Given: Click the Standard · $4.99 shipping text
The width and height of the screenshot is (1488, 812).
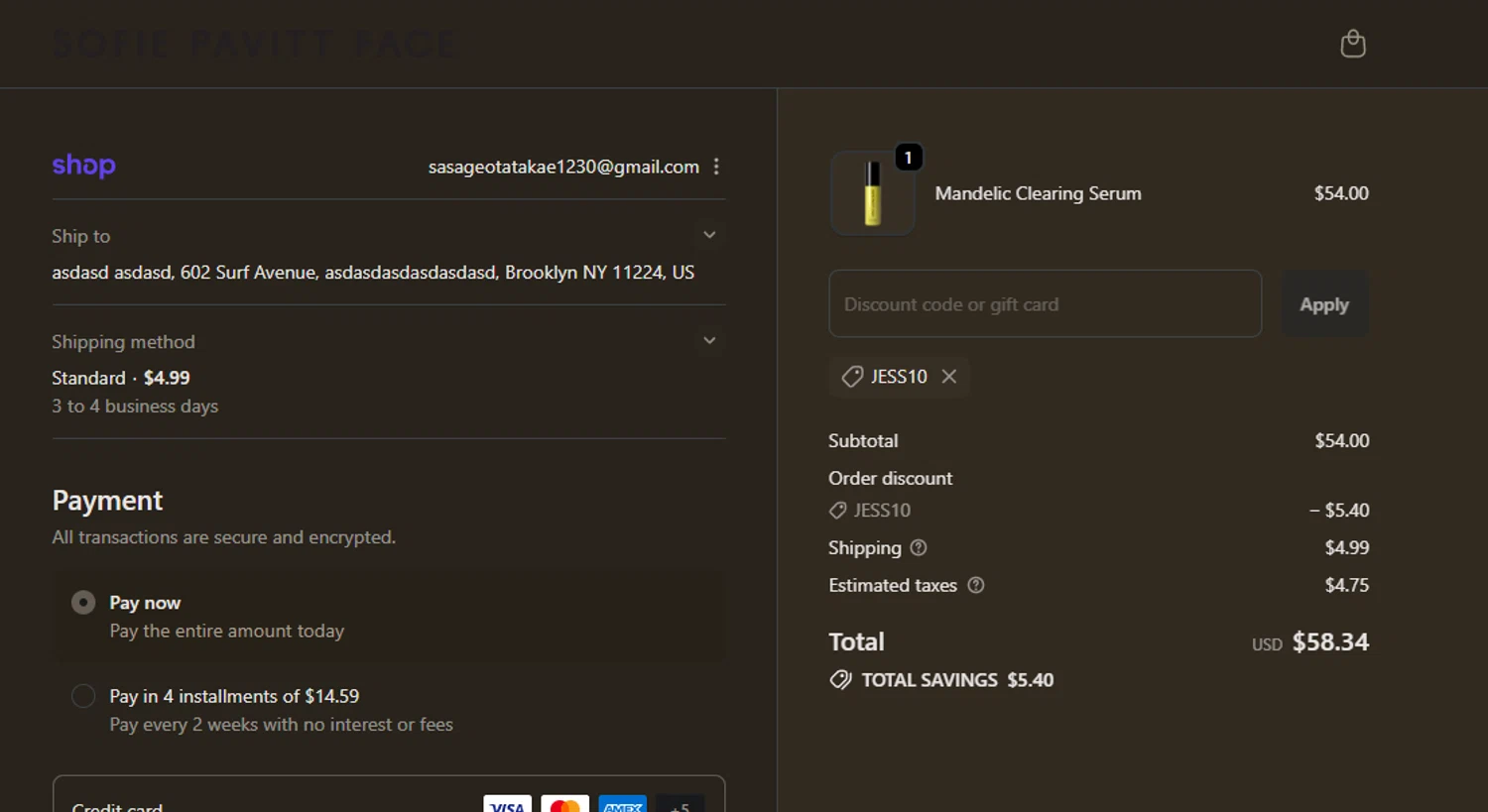Looking at the screenshot, I should point(121,378).
